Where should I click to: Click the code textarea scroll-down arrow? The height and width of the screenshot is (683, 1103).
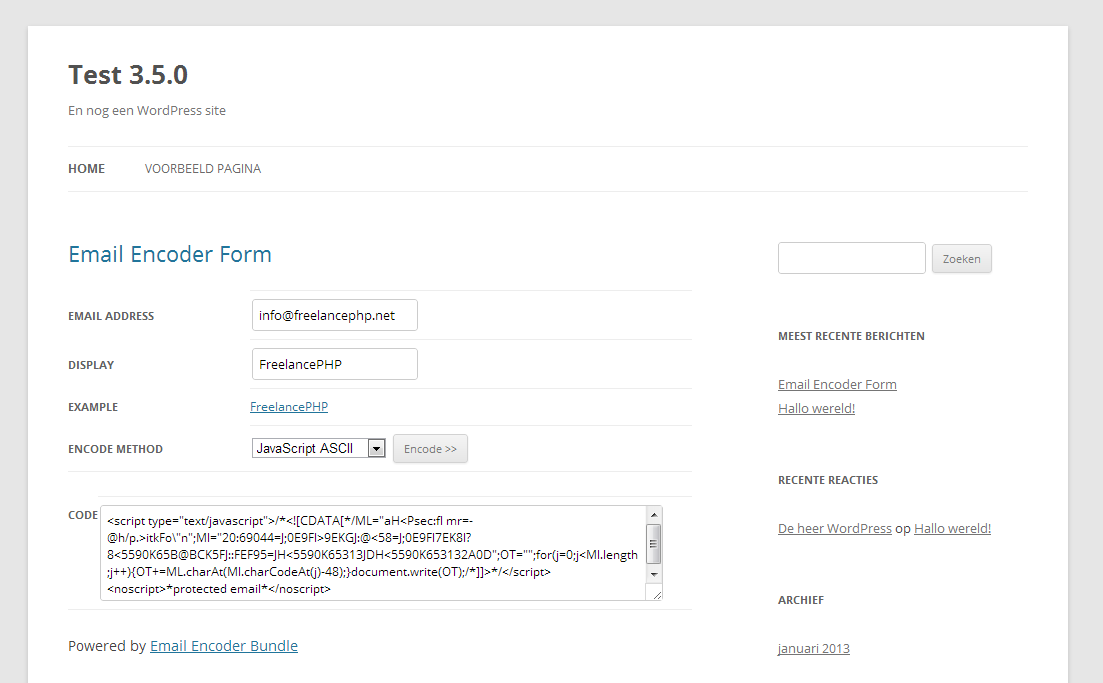654,575
